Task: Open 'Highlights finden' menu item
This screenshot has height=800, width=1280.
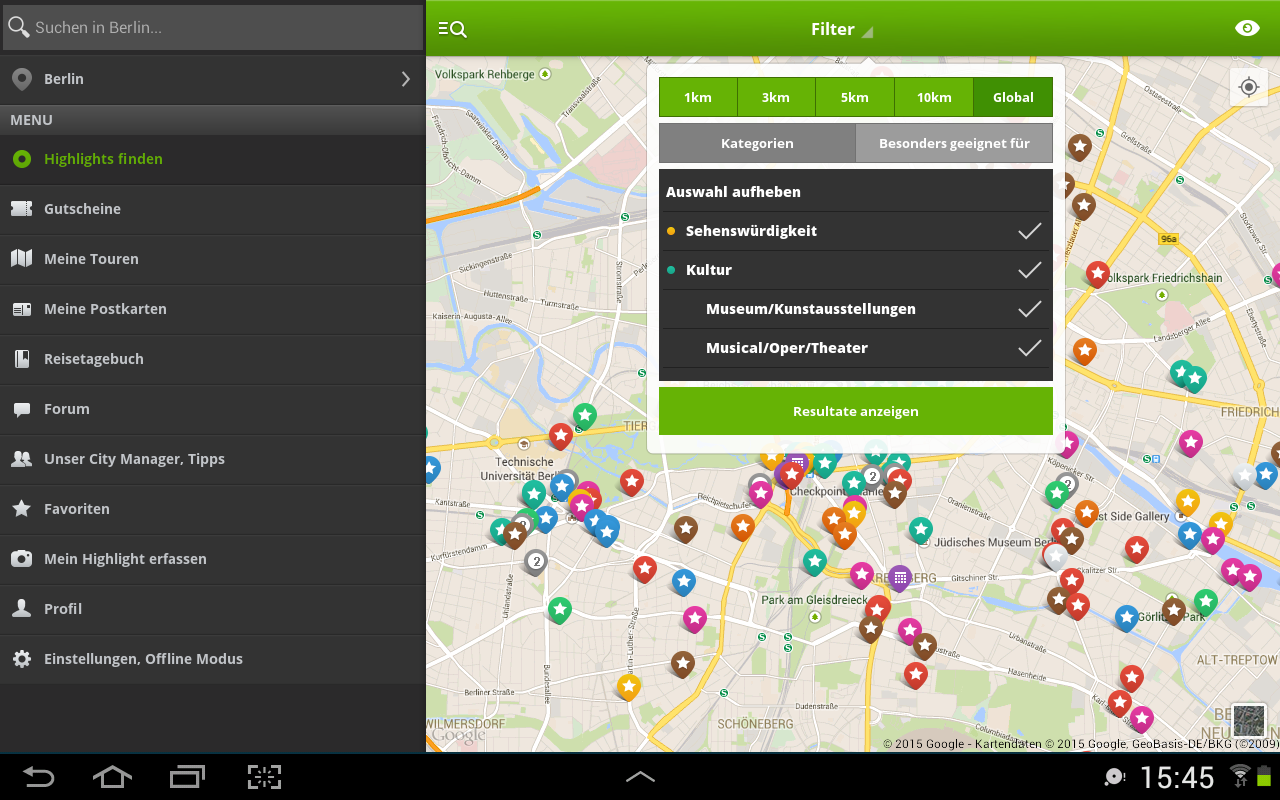Action: pyautogui.click(x=212, y=159)
